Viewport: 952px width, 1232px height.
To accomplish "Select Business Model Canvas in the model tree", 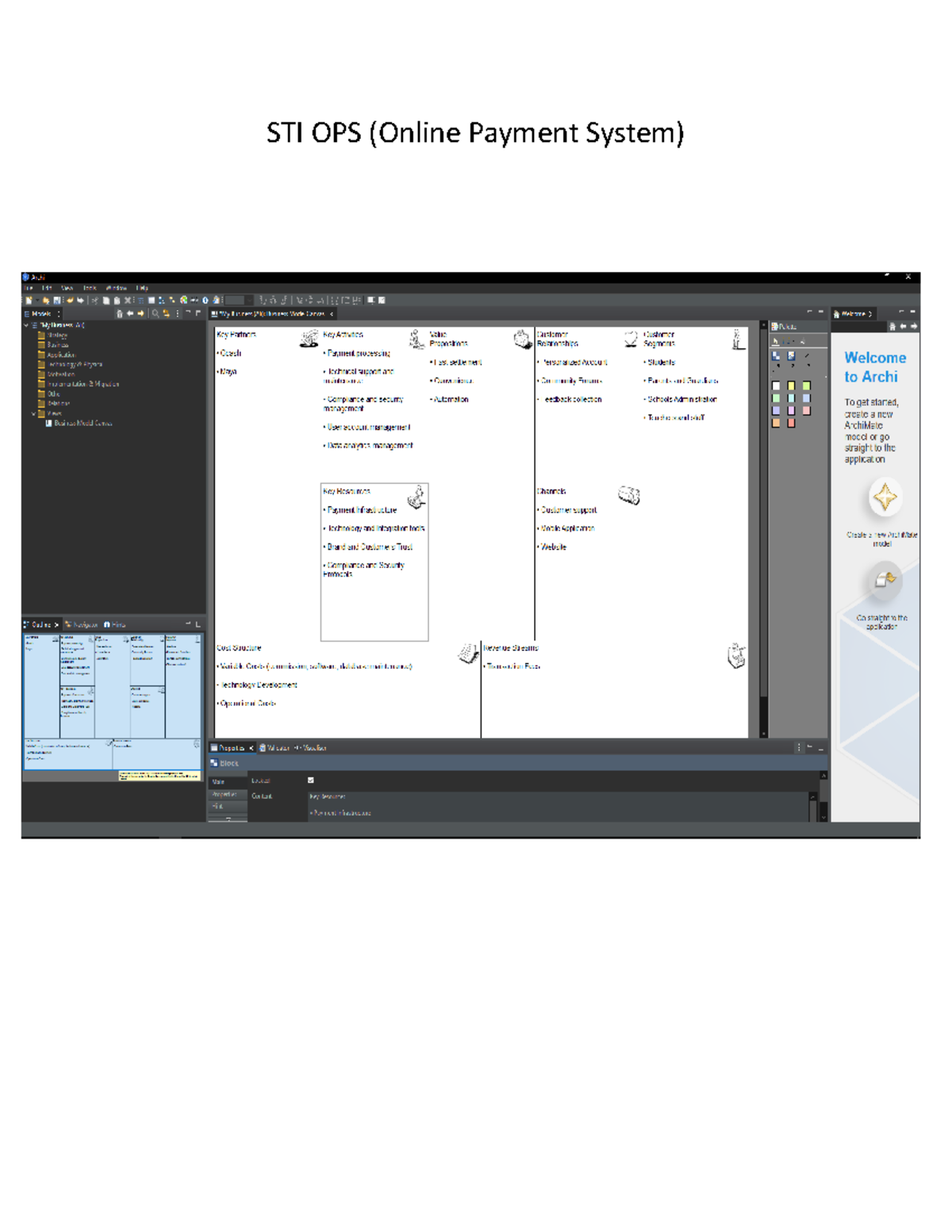I will (78, 423).
